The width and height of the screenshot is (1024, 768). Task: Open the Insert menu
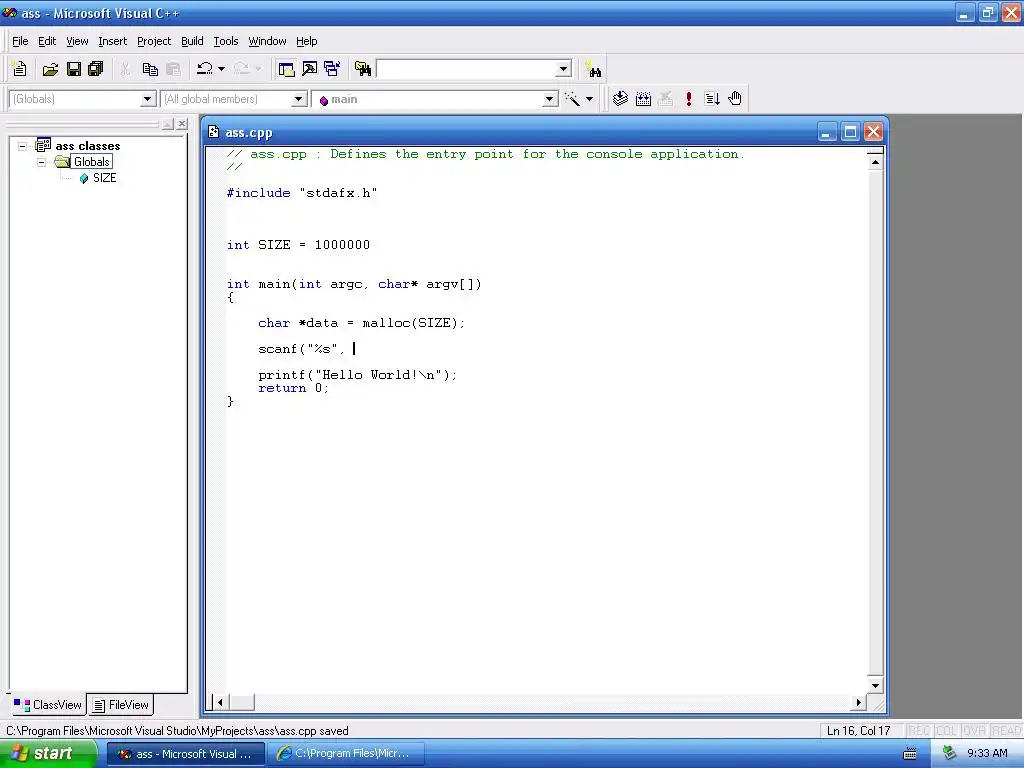click(112, 41)
